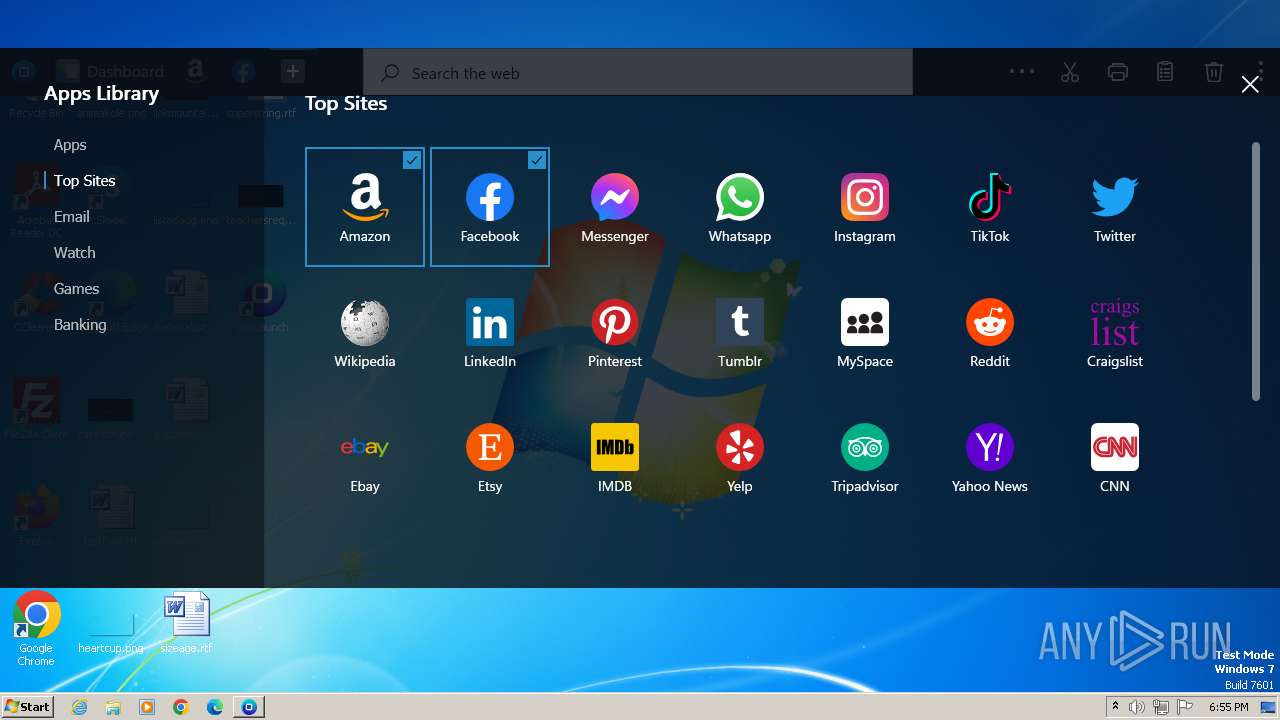Image resolution: width=1280 pixels, height=720 pixels.
Task: Open Microsoft Edge from taskbar
Action: [215, 707]
